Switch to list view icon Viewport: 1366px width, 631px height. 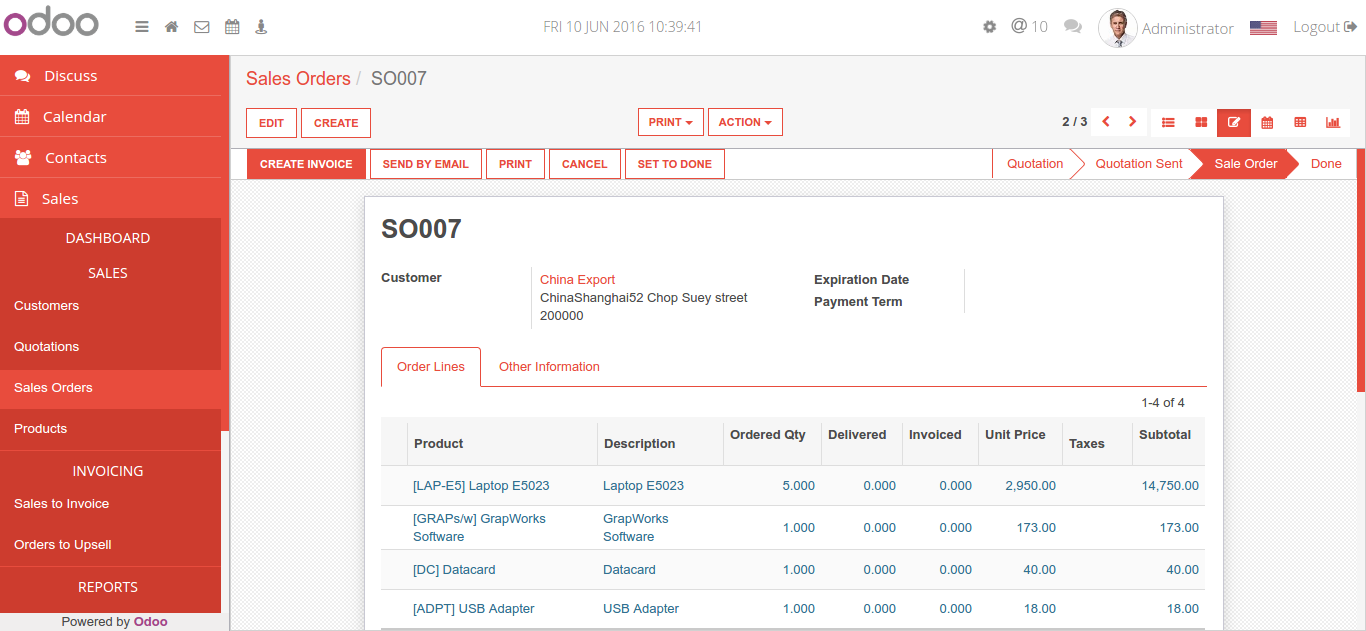click(1168, 123)
